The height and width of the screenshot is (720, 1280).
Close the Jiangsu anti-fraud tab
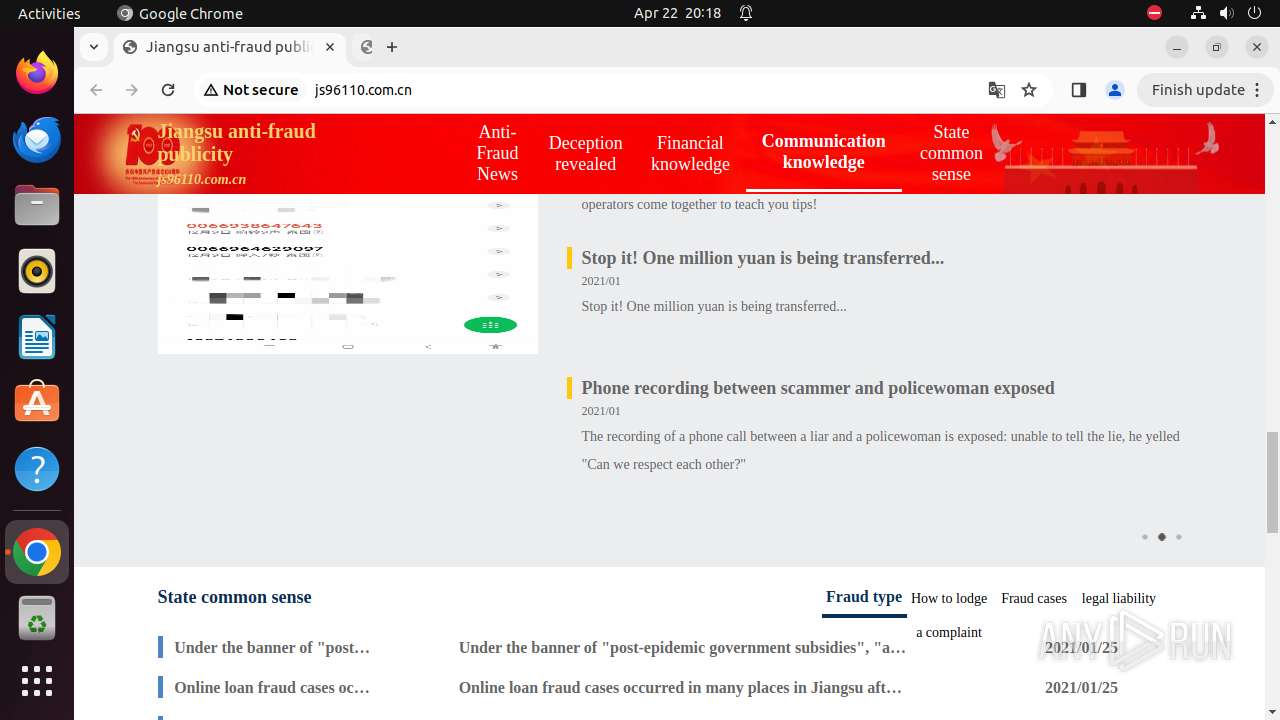click(330, 47)
